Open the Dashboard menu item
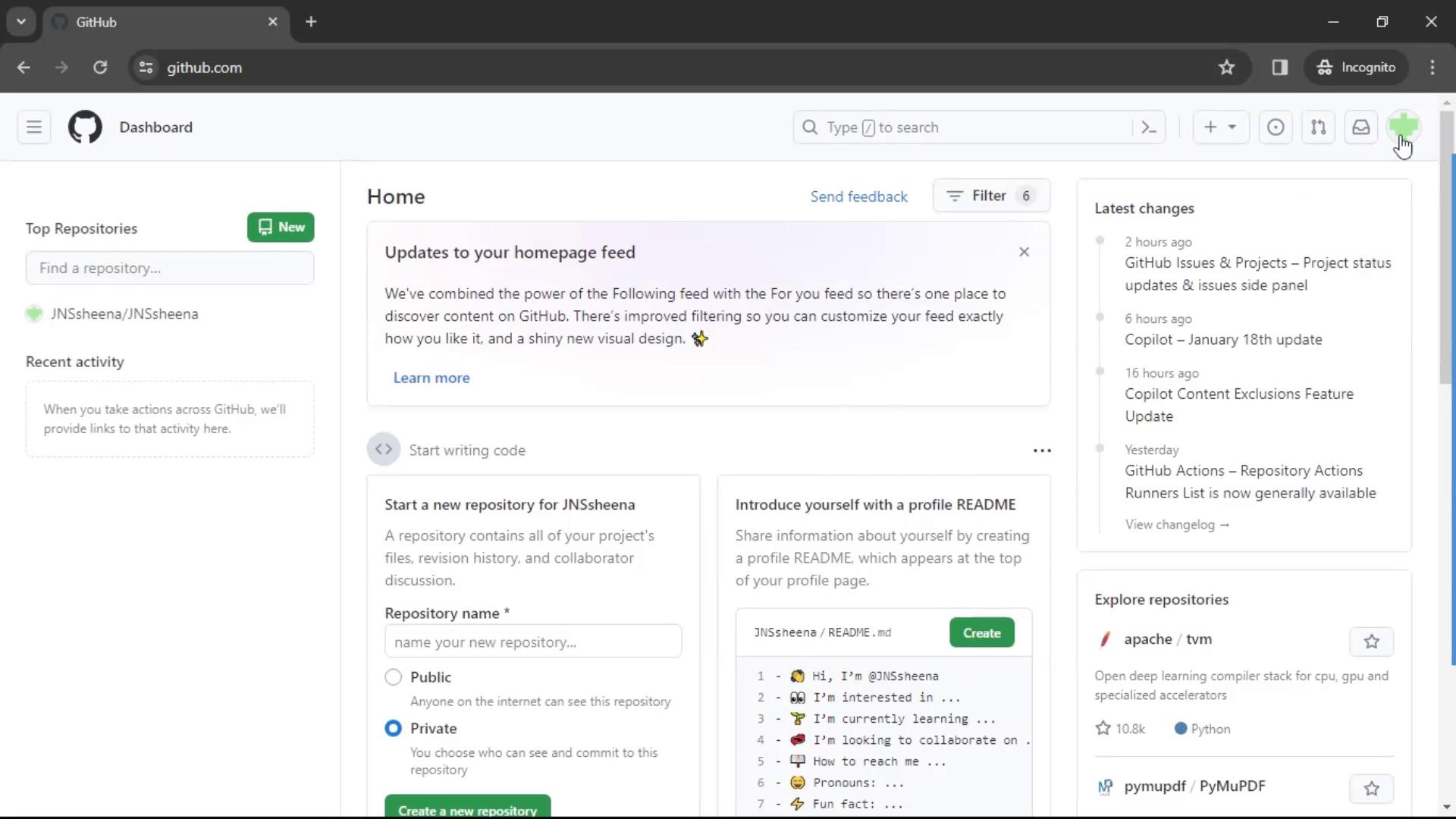1456x819 pixels. point(156,127)
